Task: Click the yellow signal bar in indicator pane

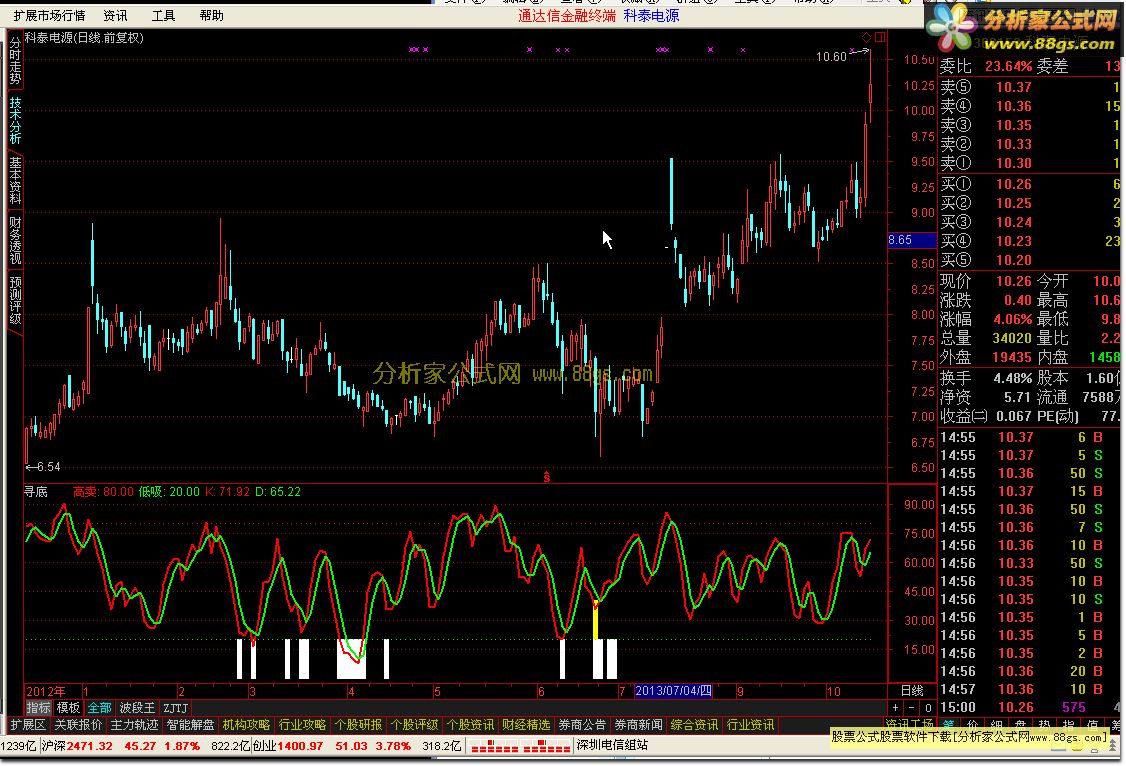Action: (x=595, y=620)
